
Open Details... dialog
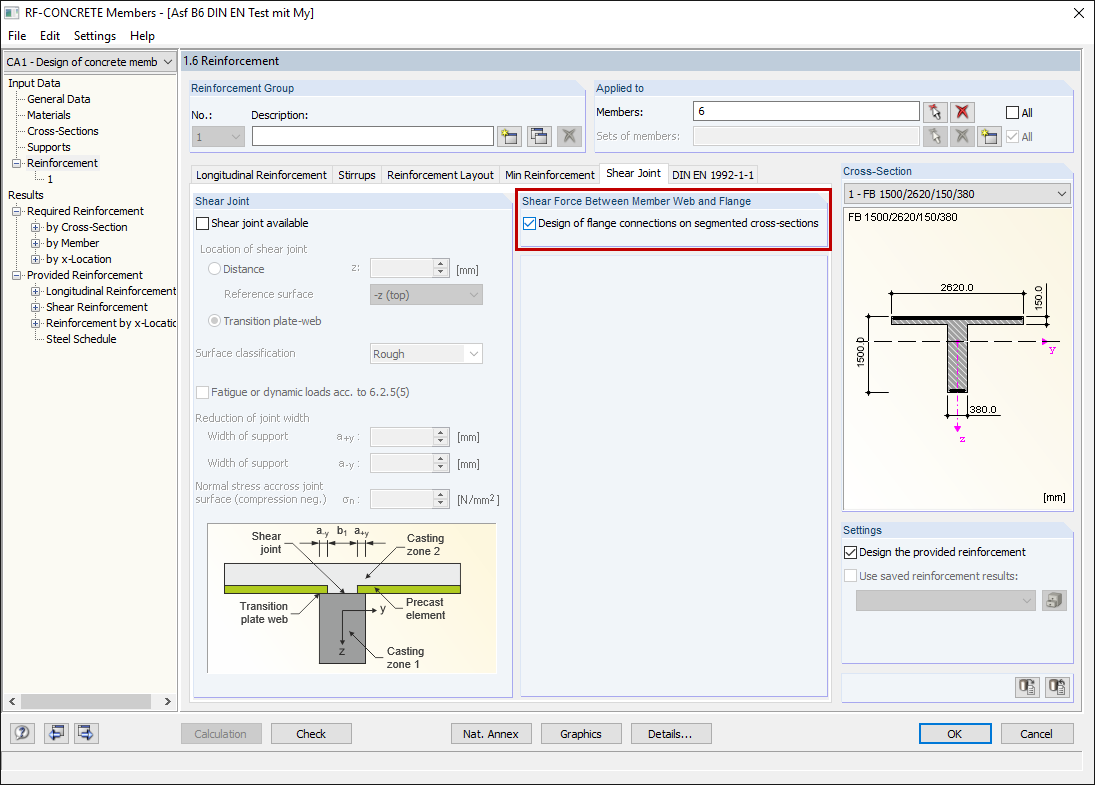[670, 734]
